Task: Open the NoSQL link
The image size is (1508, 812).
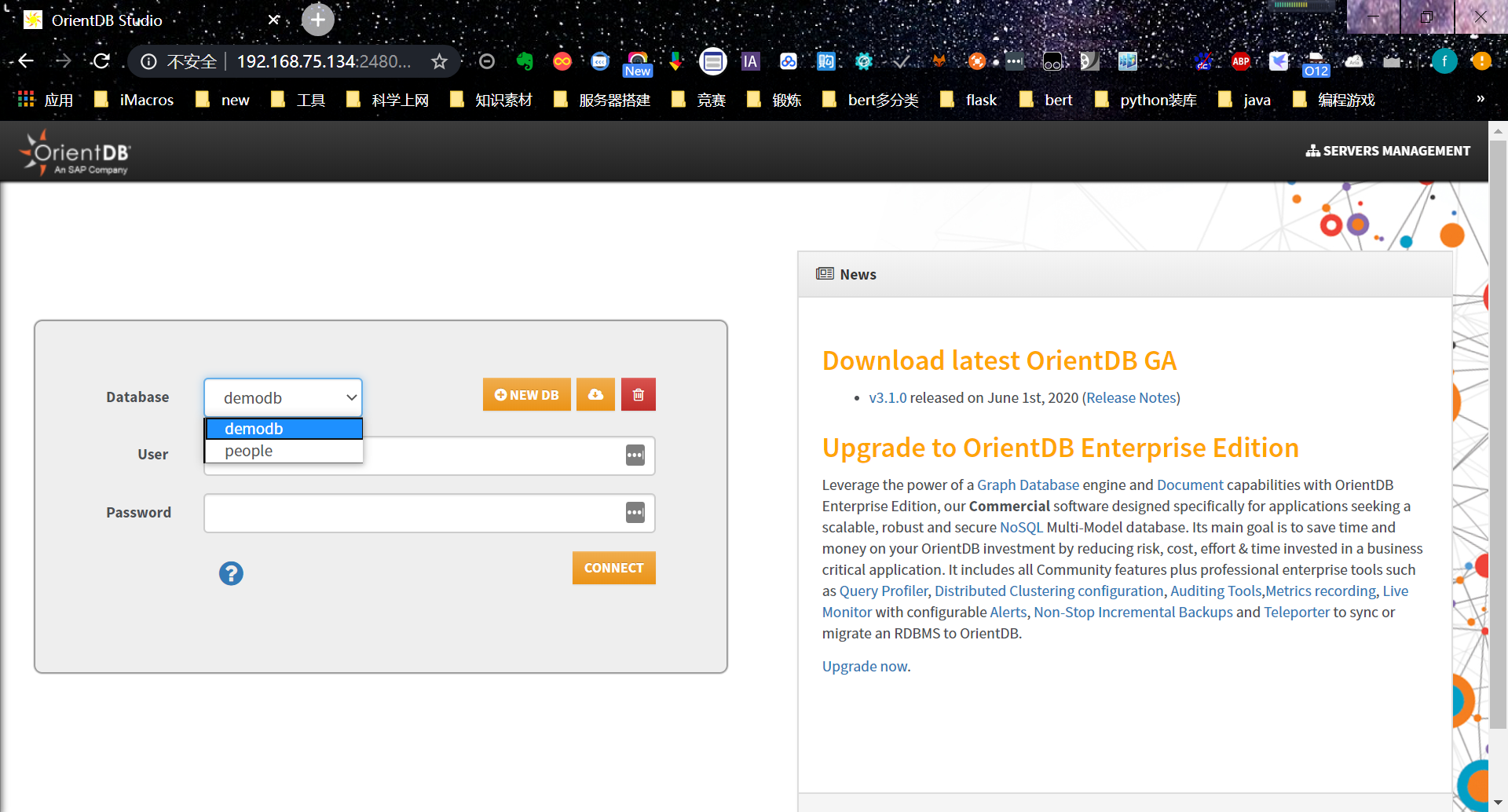Action: click(x=1021, y=528)
